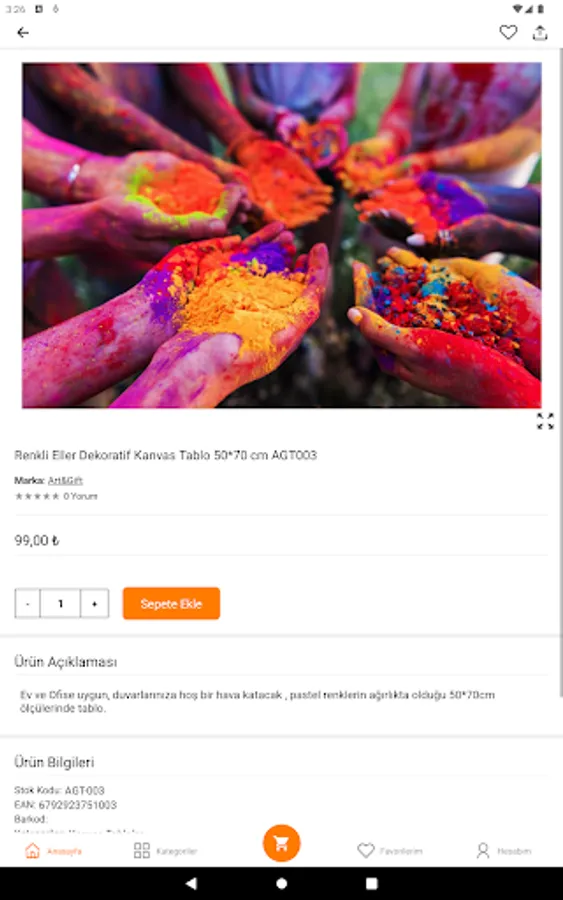Go to Anasayfa home icon
563x900 pixels.
tap(33, 851)
